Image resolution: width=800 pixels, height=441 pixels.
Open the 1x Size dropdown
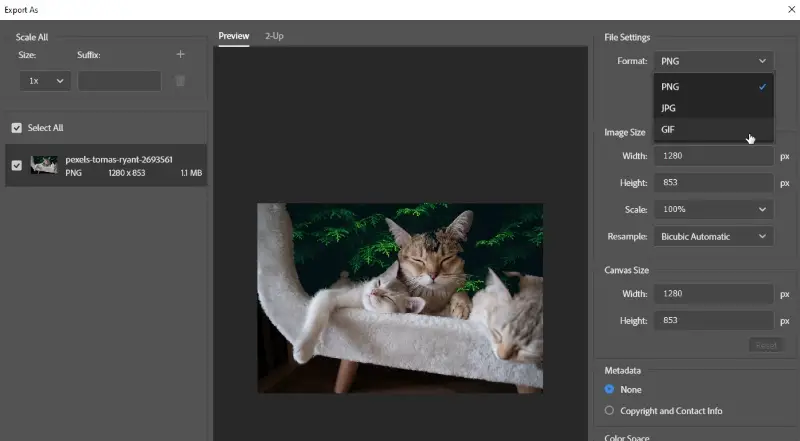point(45,81)
